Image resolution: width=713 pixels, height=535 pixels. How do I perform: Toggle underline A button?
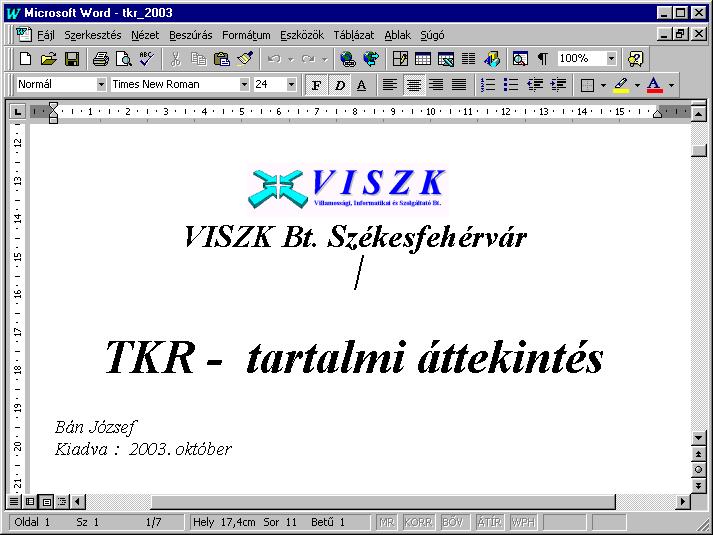pos(362,85)
